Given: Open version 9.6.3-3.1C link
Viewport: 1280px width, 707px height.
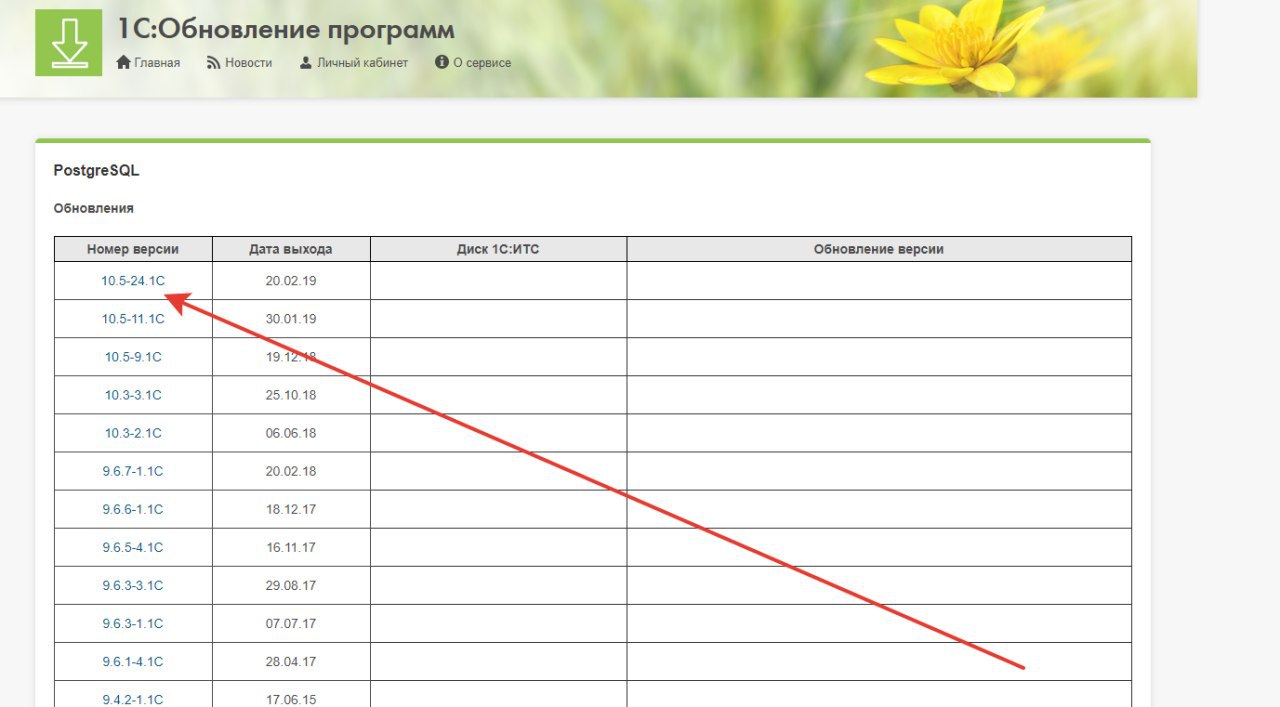Looking at the screenshot, I should point(133,585).
